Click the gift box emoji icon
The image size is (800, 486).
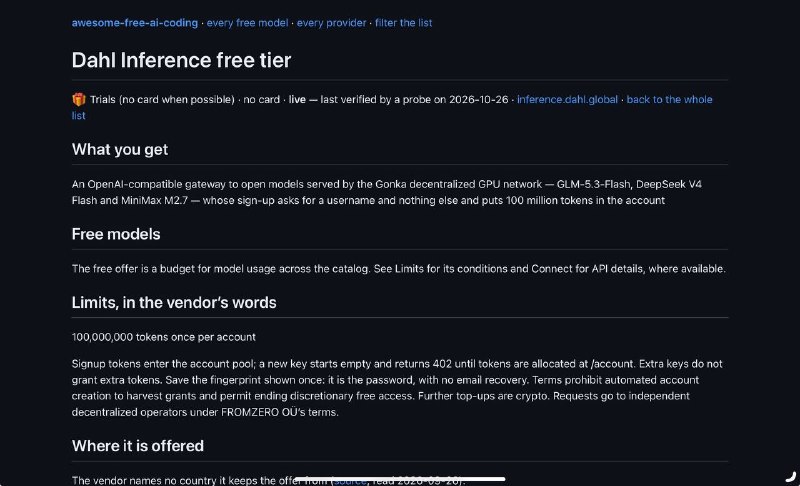[79, 99]
